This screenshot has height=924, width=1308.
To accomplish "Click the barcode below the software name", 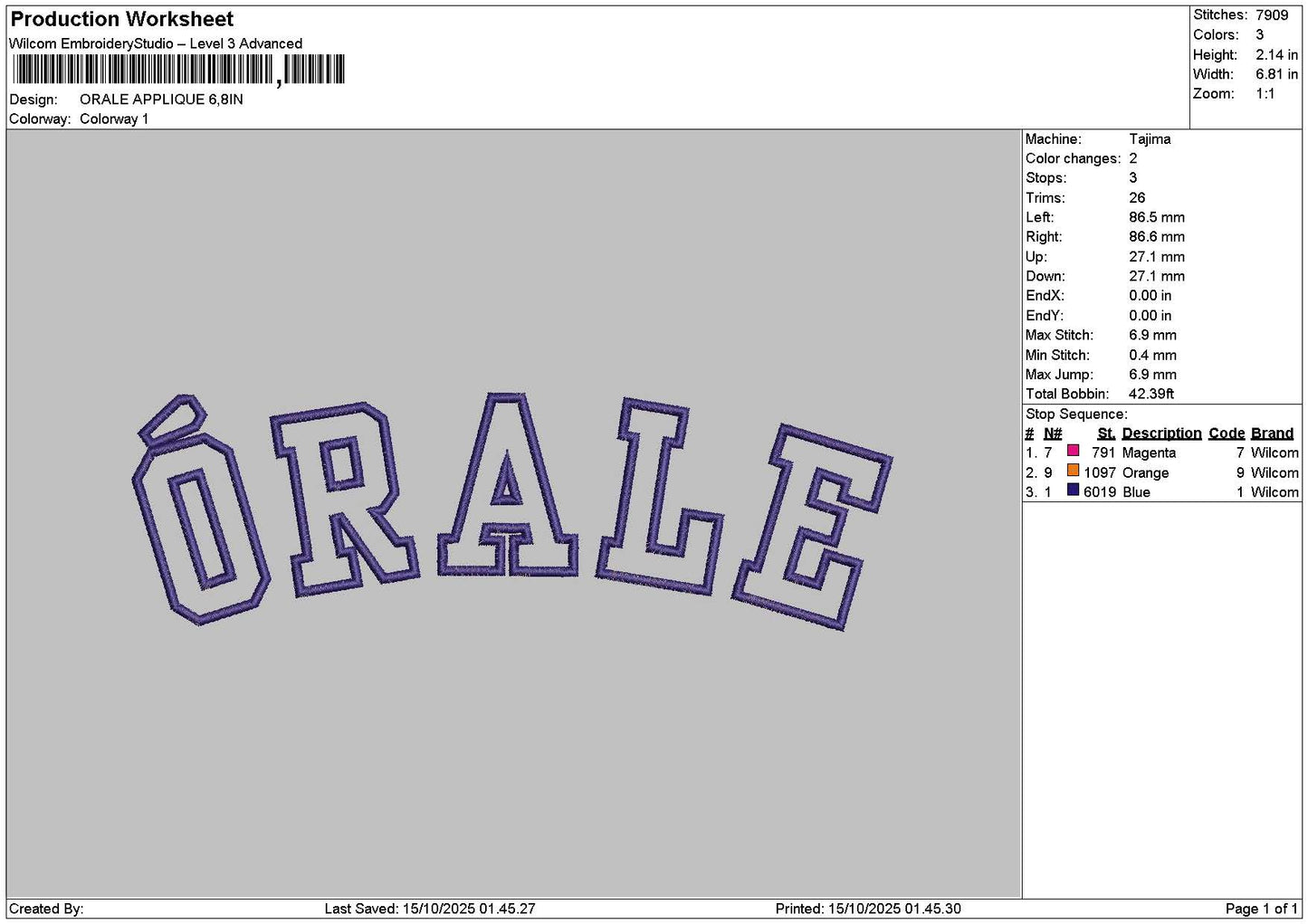I will (178, 70).
